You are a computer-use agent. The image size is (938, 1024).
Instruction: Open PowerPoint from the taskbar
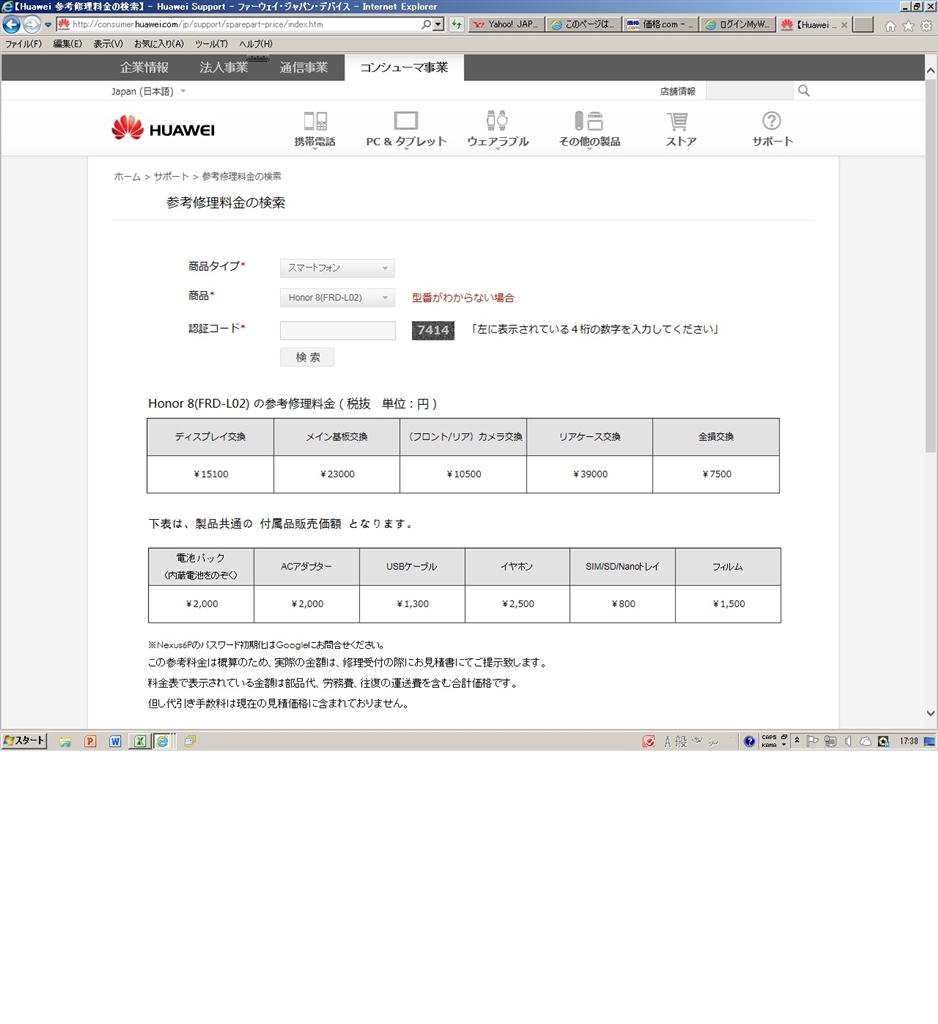pos(90,741)
